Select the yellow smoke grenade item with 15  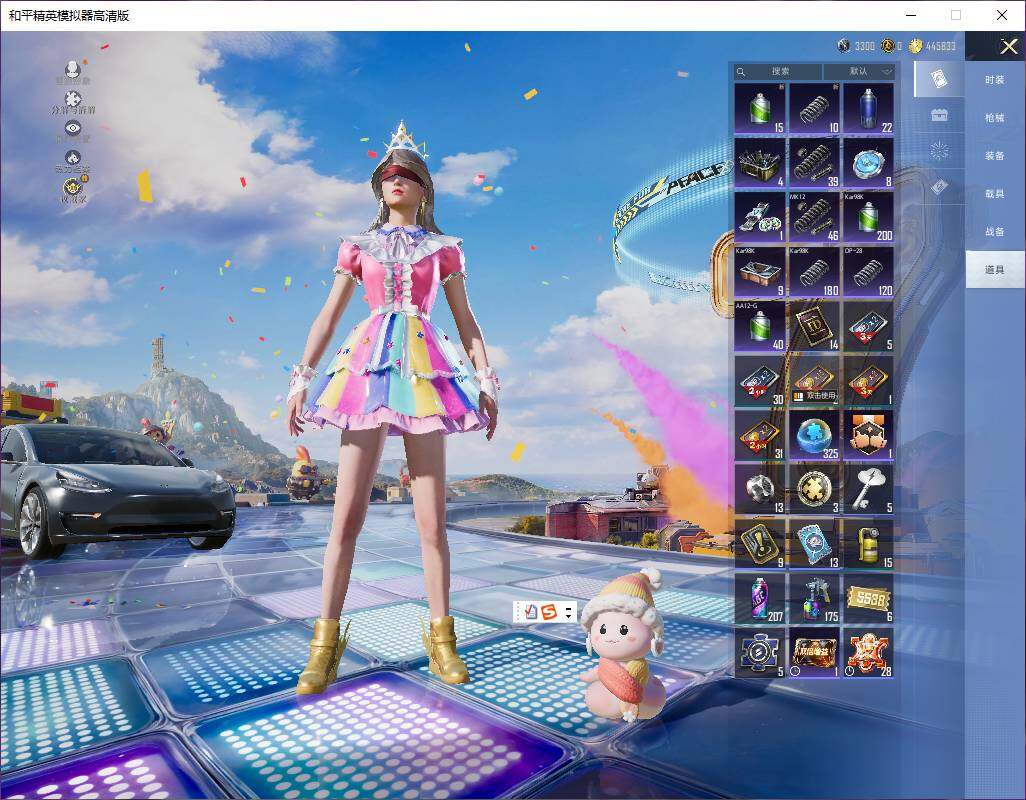[868, 544]
